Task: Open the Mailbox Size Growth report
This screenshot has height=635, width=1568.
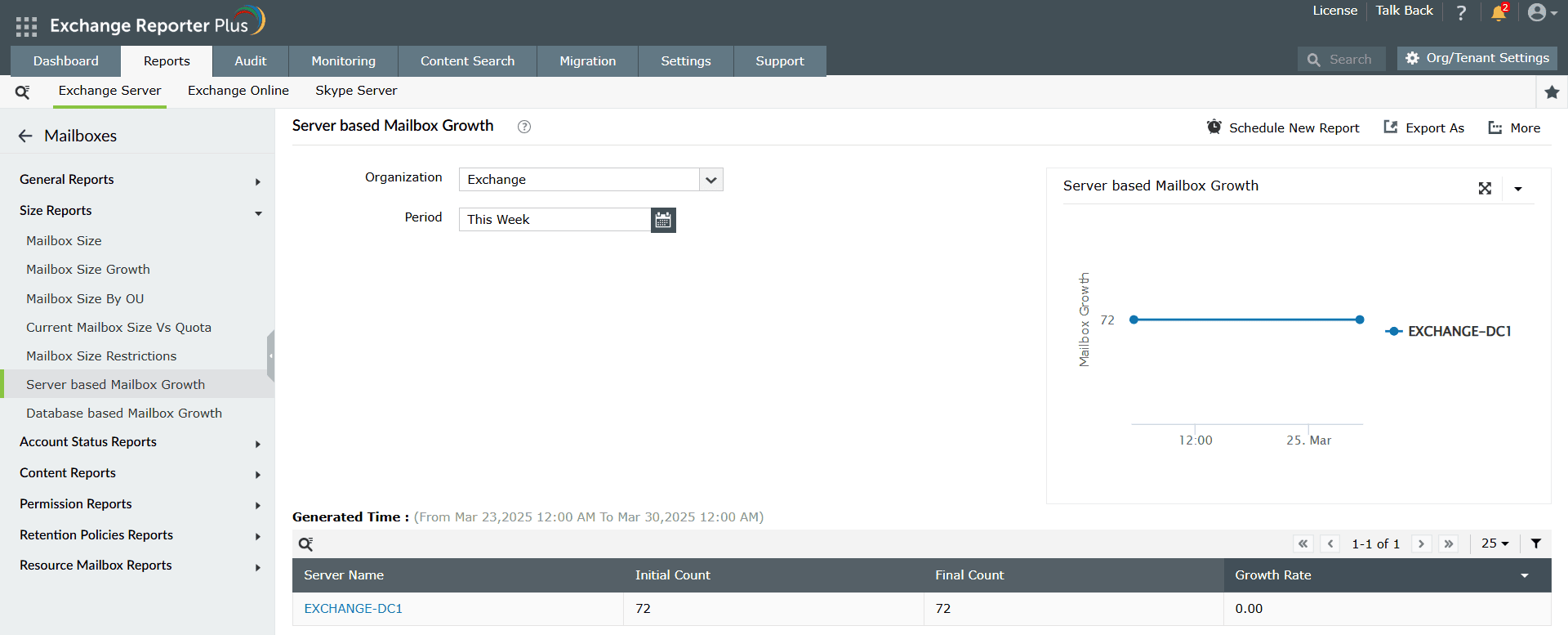Action: [x=88, y=270]
